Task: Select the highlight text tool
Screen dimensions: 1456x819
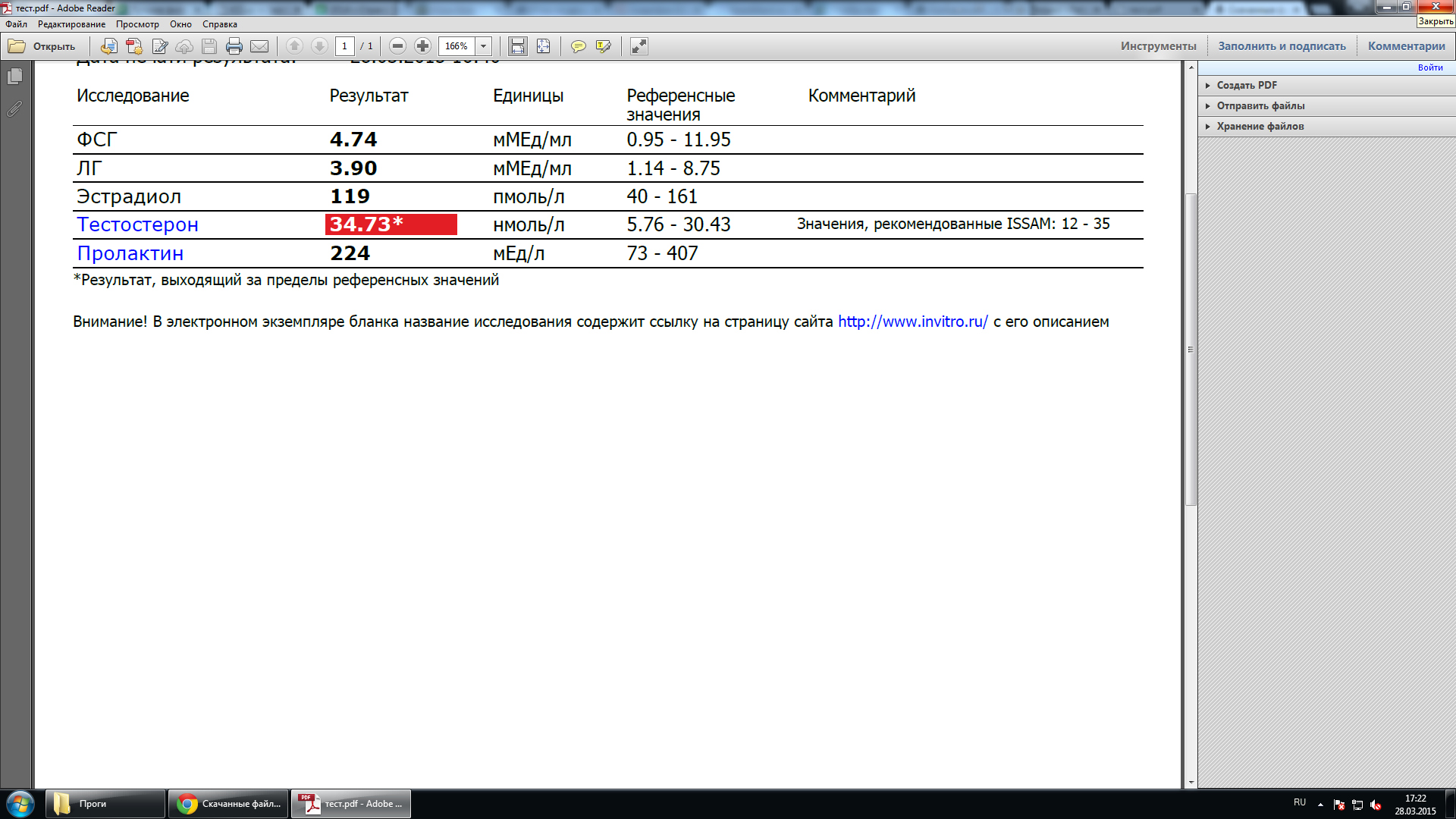Action: (x=604, y=46)
